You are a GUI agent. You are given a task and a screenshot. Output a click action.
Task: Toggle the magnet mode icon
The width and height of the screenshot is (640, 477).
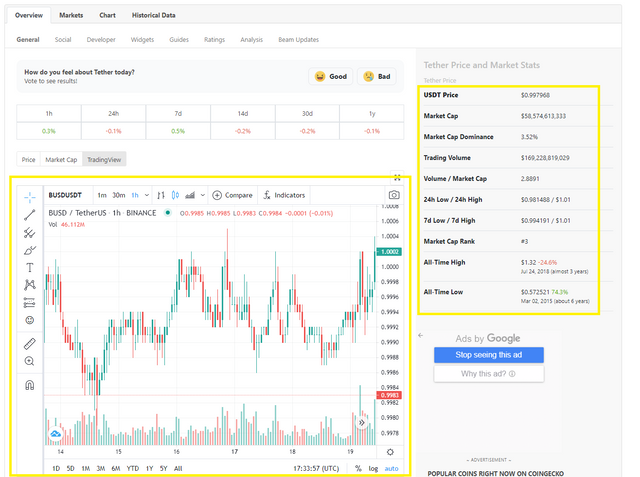pyautogui.click(x=29, y=385)
